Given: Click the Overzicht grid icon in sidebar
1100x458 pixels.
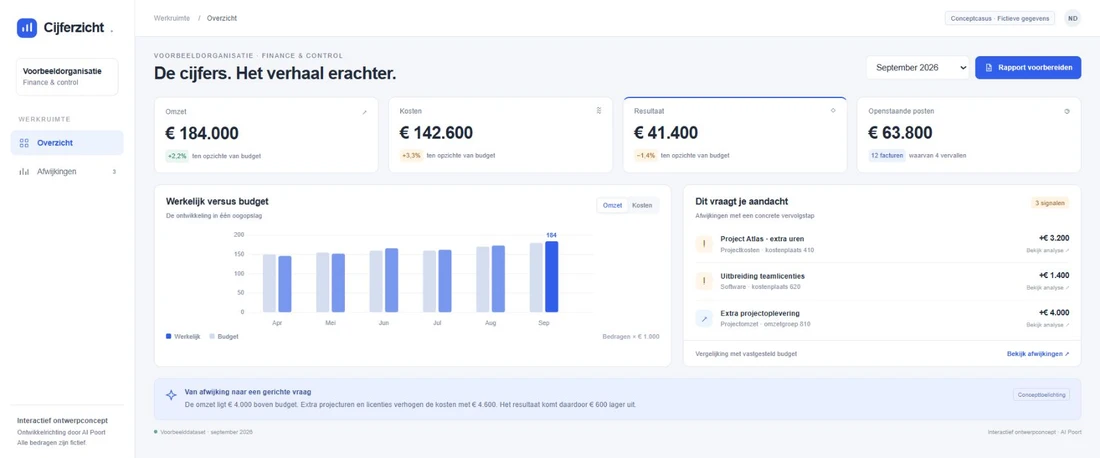Looking at the screenshot, I should coord(24,143).
